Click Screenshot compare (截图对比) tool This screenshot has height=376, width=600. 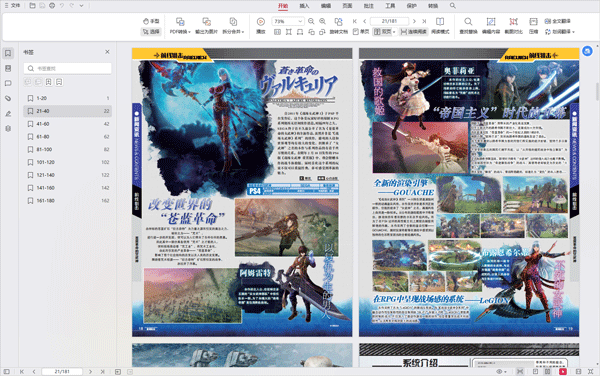[x=514, y=26]
